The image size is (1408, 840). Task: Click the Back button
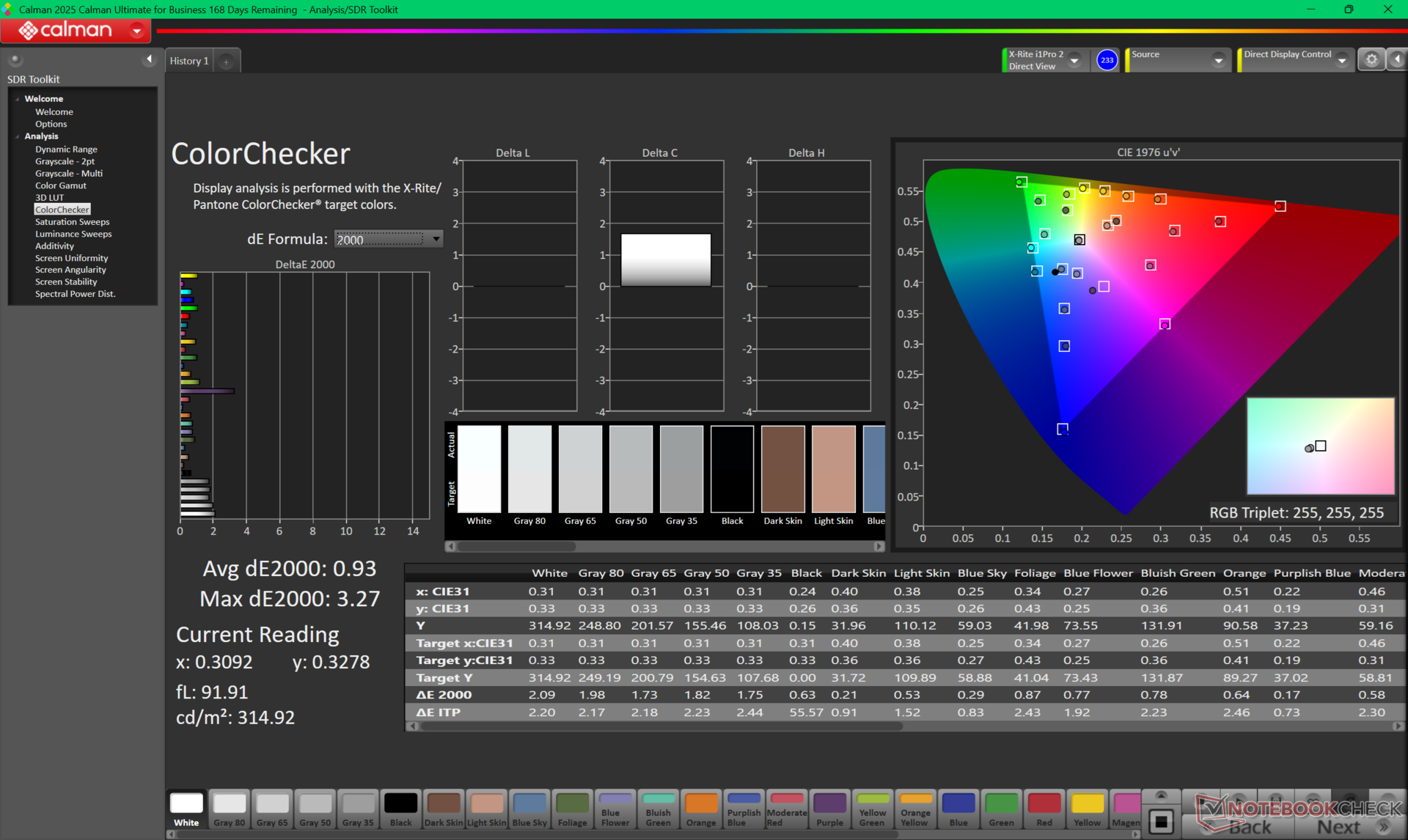pyautogui.click(x=1250, y=827)
